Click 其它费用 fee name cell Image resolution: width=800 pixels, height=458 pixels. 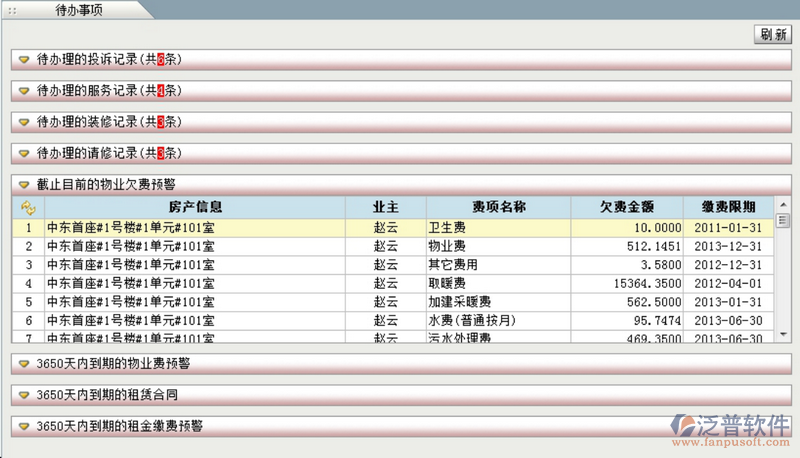pyautogui.click(x=499, y=265)
